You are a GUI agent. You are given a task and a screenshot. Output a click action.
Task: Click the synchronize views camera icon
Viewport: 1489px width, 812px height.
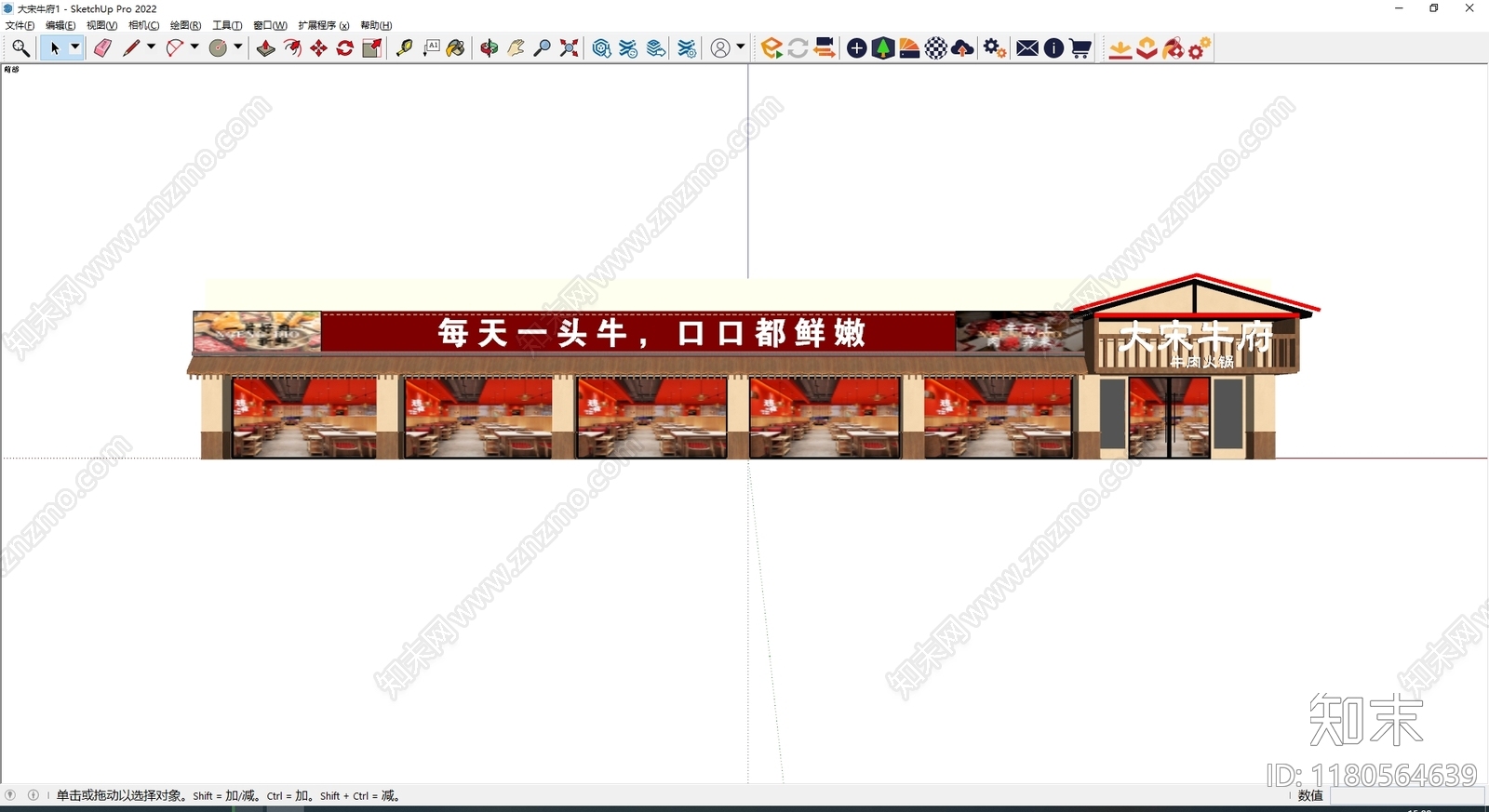824,48
